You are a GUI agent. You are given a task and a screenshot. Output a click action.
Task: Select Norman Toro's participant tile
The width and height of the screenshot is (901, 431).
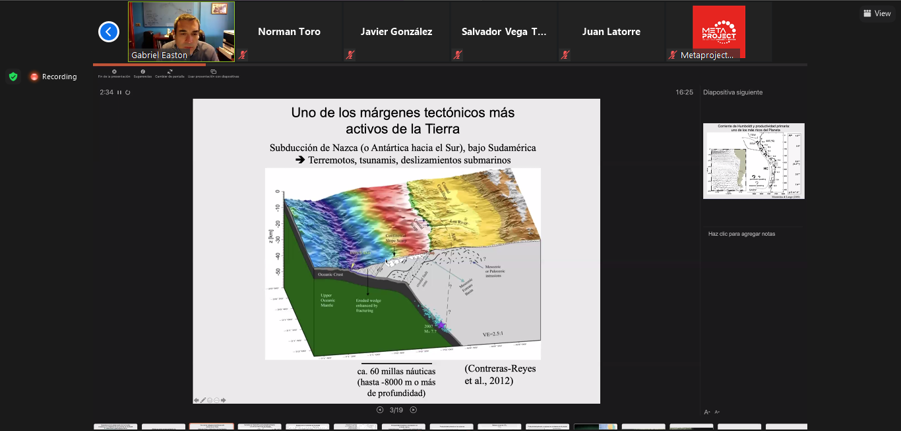pos(289,32)
